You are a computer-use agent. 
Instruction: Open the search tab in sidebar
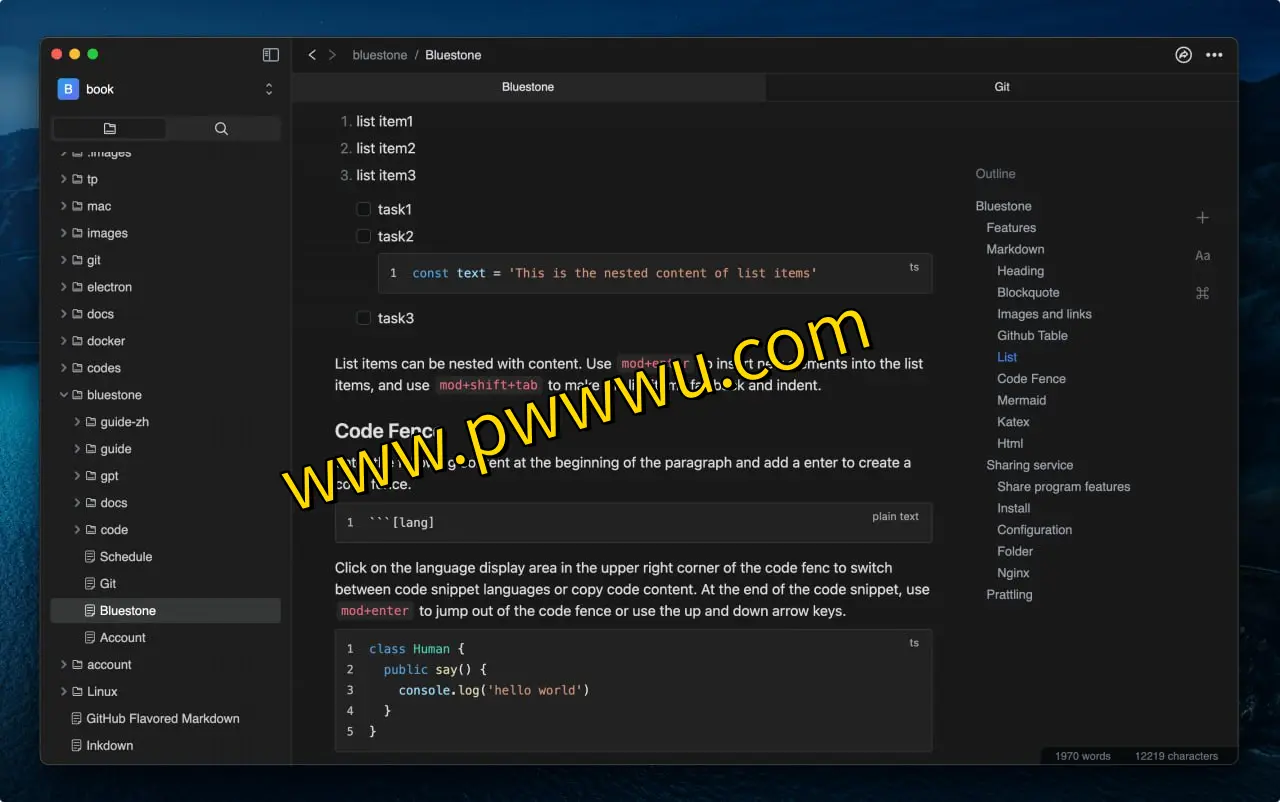click(x=221, y=129)
